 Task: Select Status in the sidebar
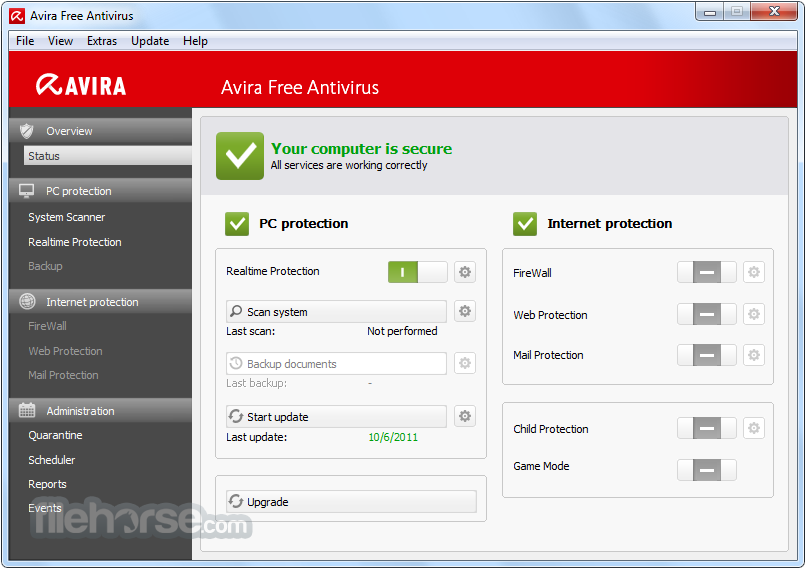[x=107, y=156]
